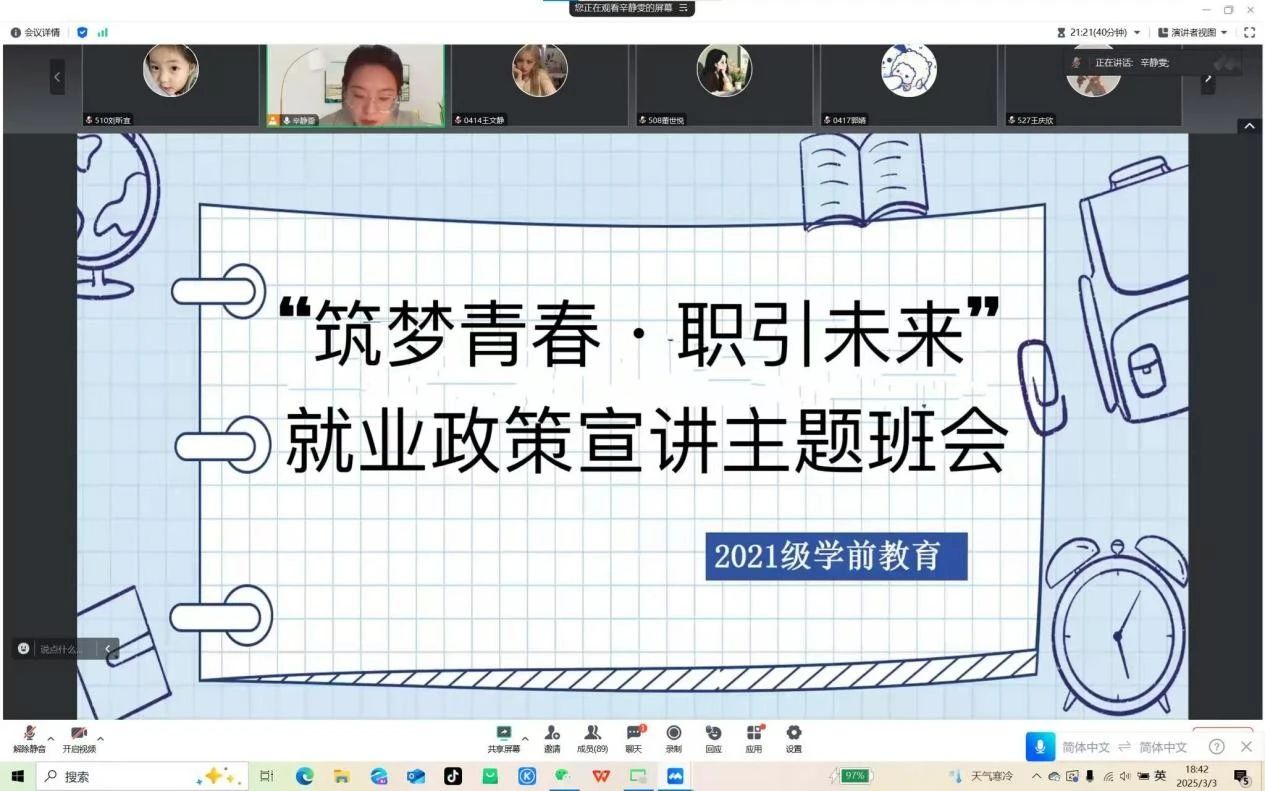Open the 会议详情 meeting details
The image size is (1265, 791).
pyautogui.click(x=35, y=33)
